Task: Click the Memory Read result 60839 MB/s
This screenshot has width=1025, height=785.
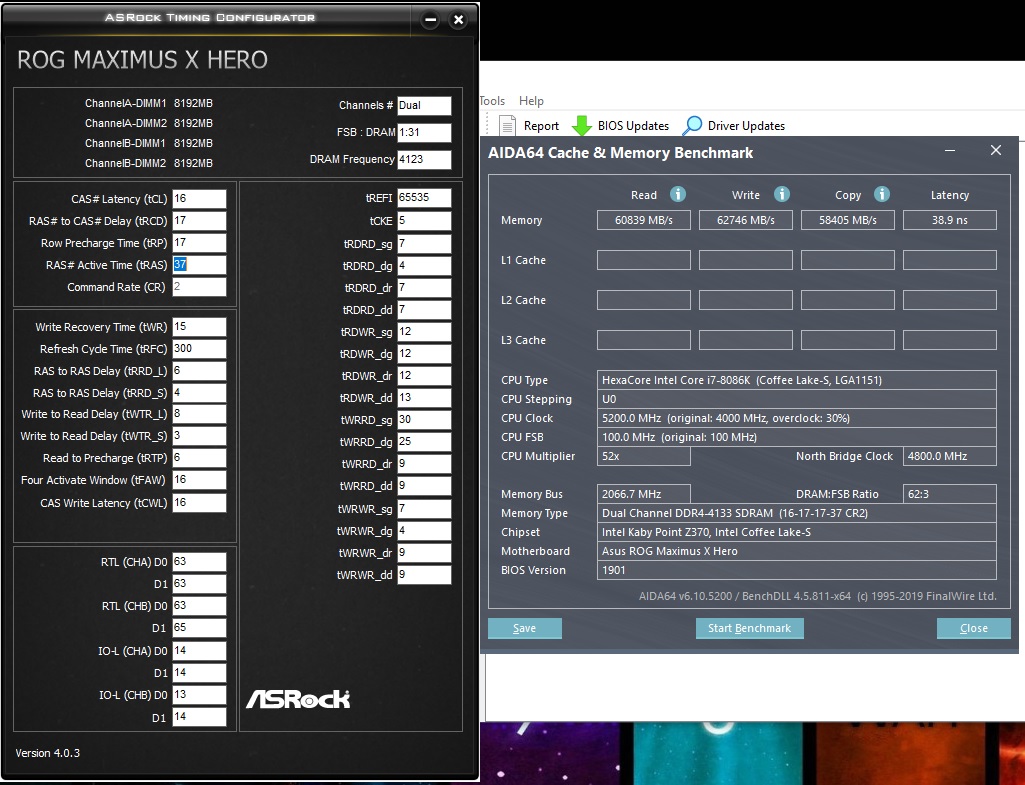Action: tap(644, 220)
